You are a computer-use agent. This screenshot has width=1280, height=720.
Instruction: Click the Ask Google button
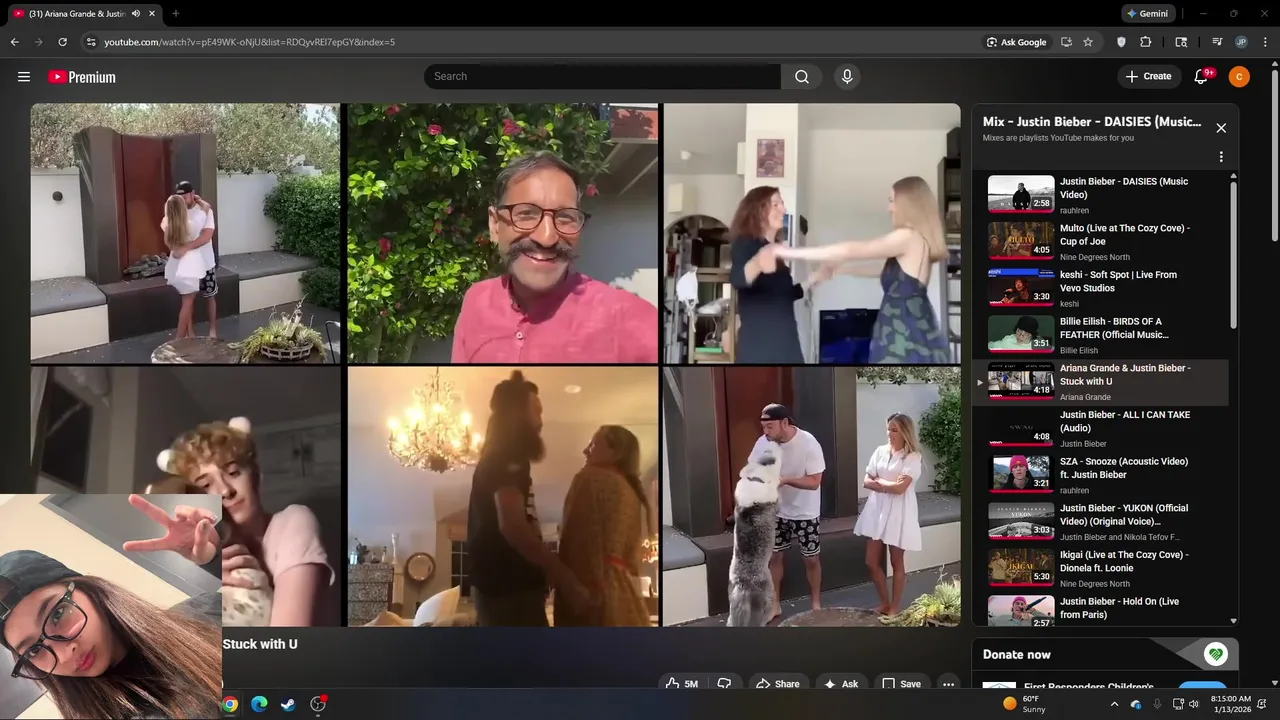click(1016, 42)
